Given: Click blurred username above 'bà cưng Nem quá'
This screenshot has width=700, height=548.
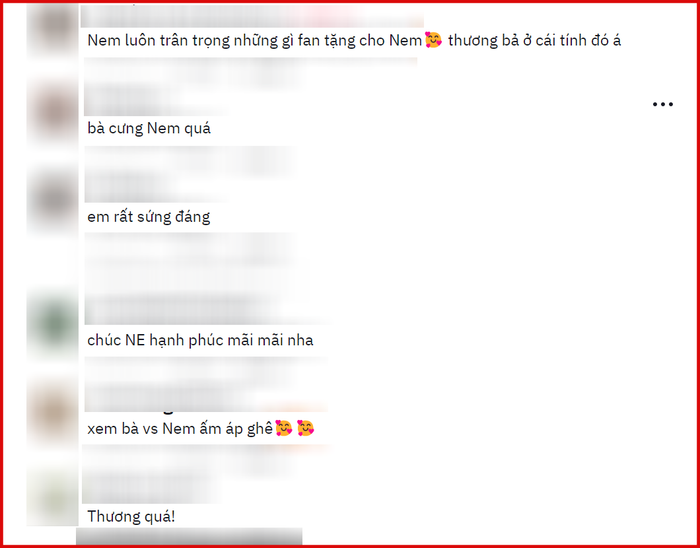Looking at the screenshot, I should [x=250, y=87].
